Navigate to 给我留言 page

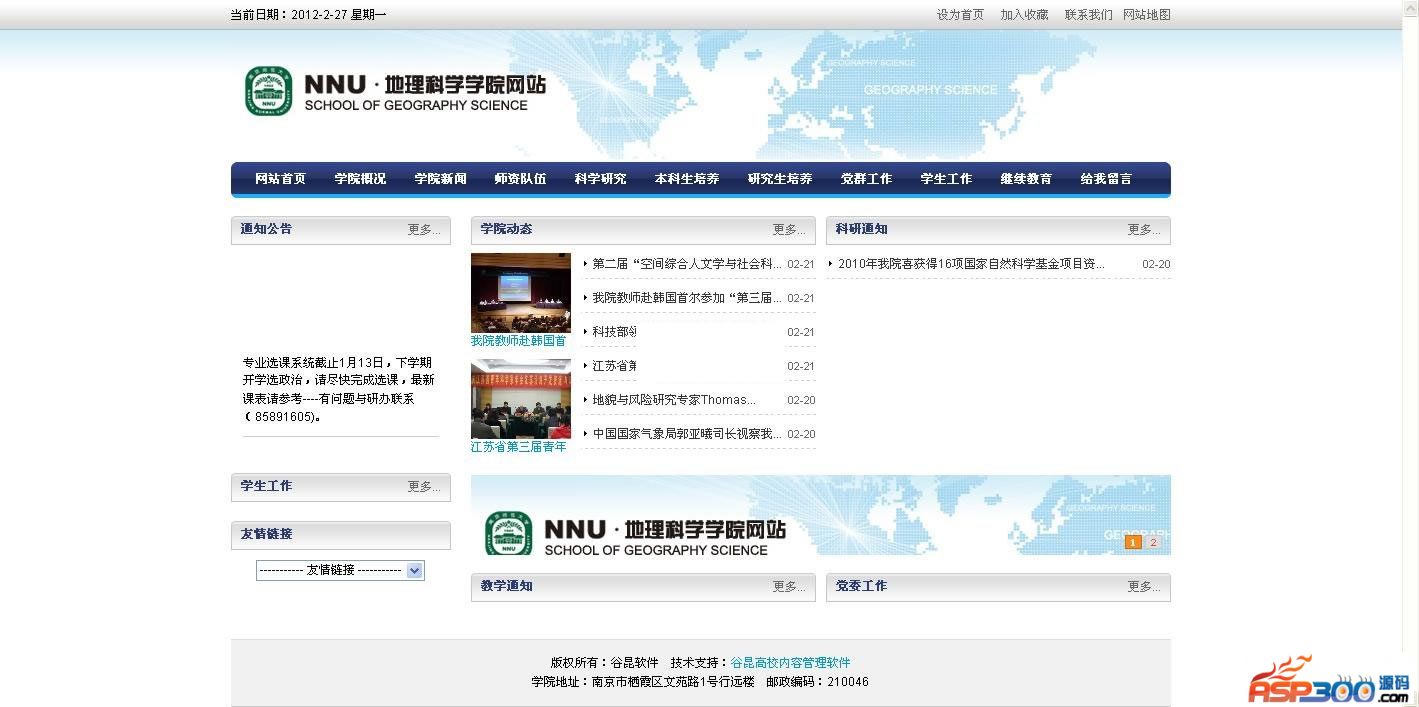[1106, 179]
